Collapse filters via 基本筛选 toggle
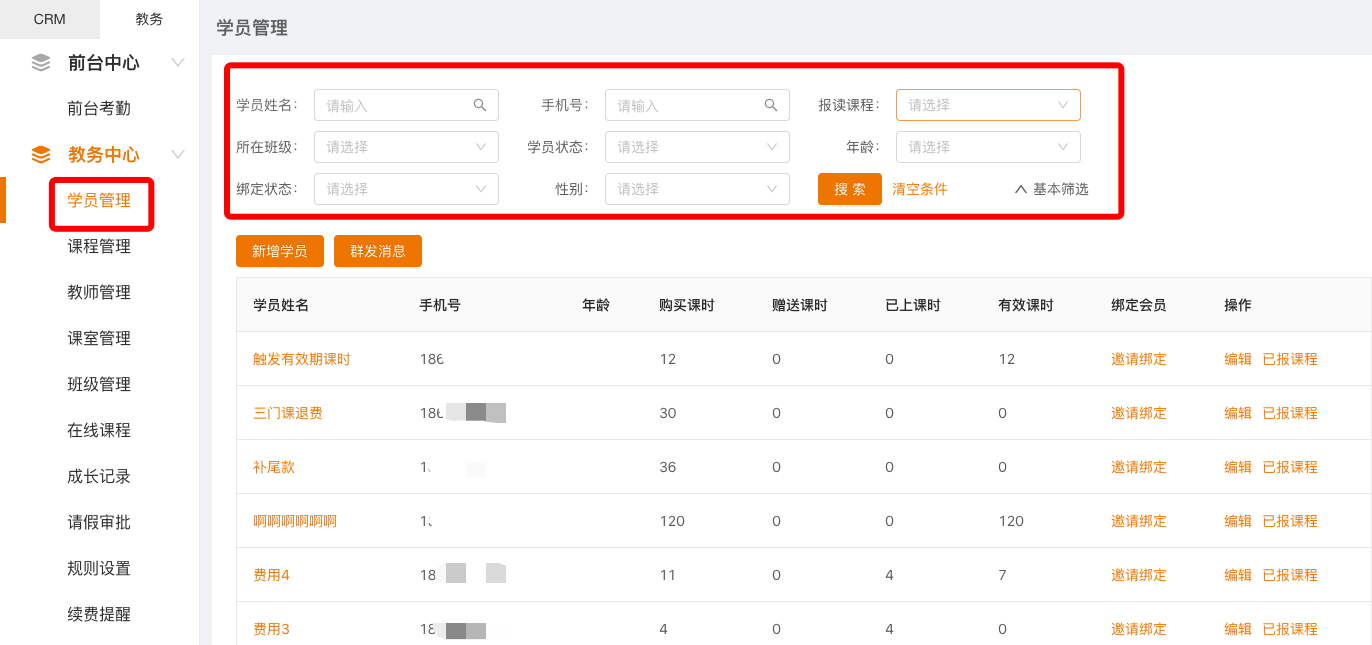The width and height of the screenshot is (1372, 645). click(x=1051, y=189)
